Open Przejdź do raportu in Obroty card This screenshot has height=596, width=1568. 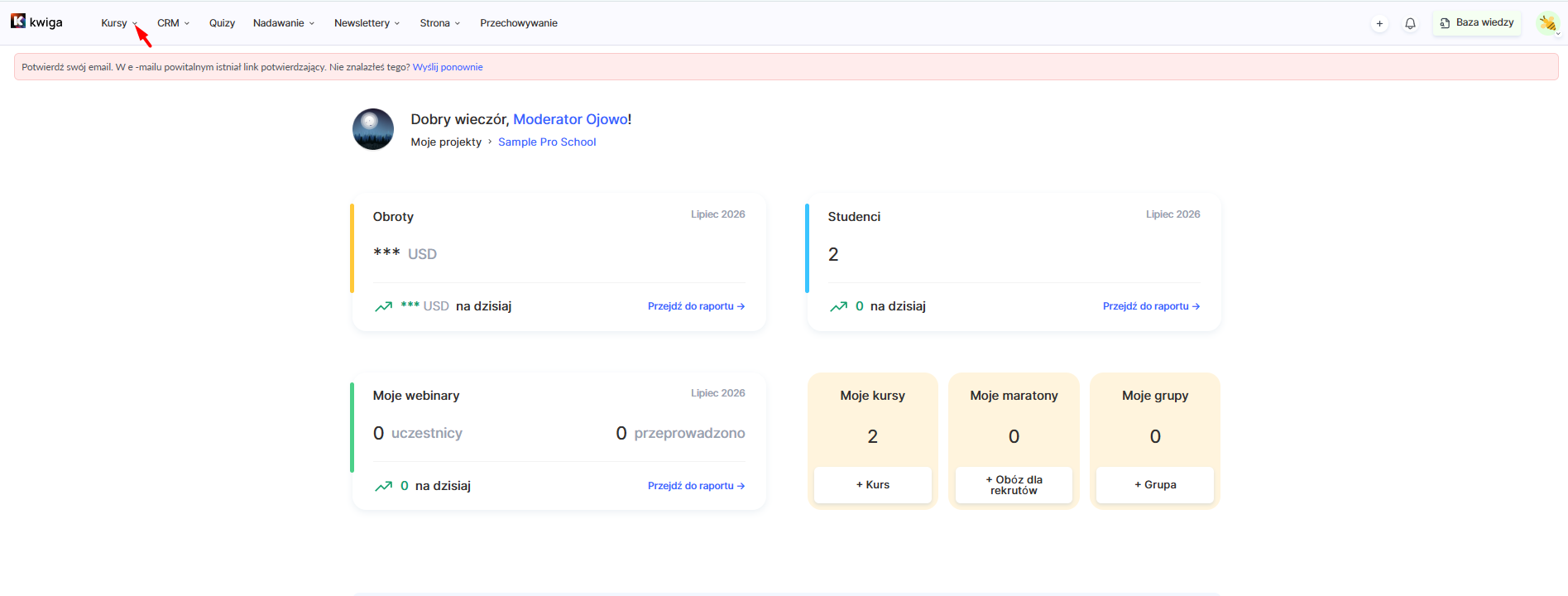[x=696, y=306]
